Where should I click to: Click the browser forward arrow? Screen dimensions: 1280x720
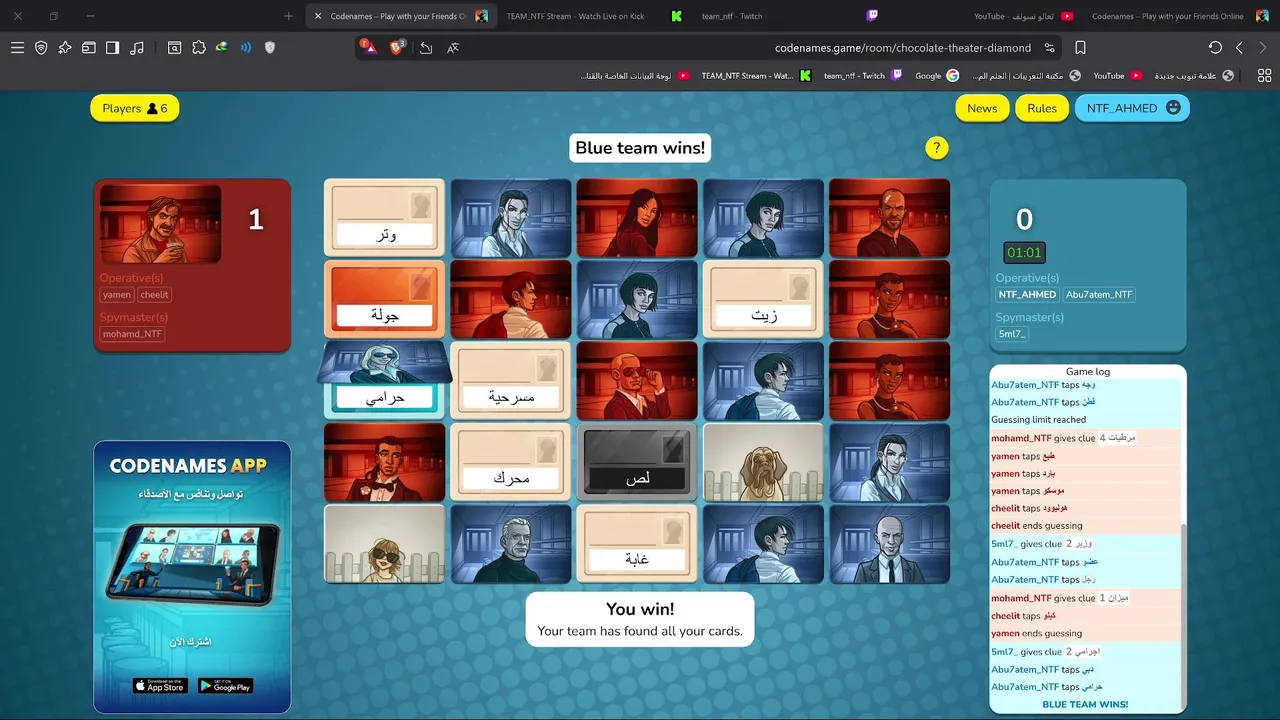(1264, 48)
